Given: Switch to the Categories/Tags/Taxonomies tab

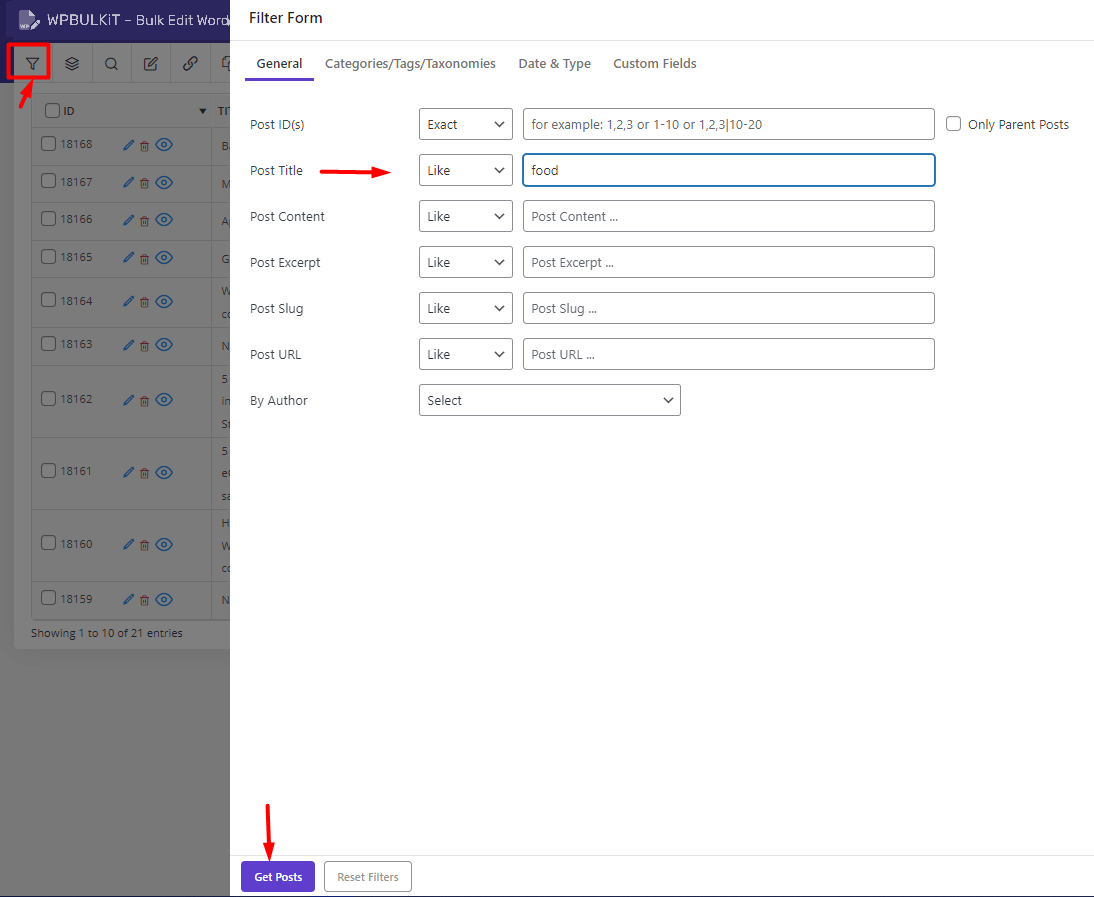Looking at the screenshot, I should click(x=410, y=63).
